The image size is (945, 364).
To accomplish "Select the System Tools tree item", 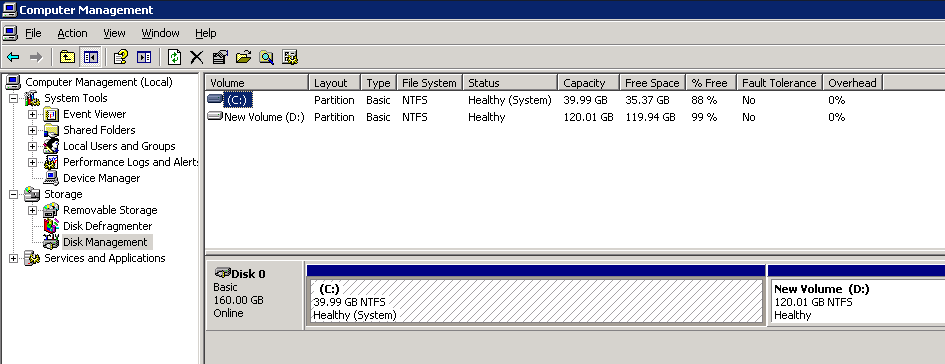I will [76, 98].
